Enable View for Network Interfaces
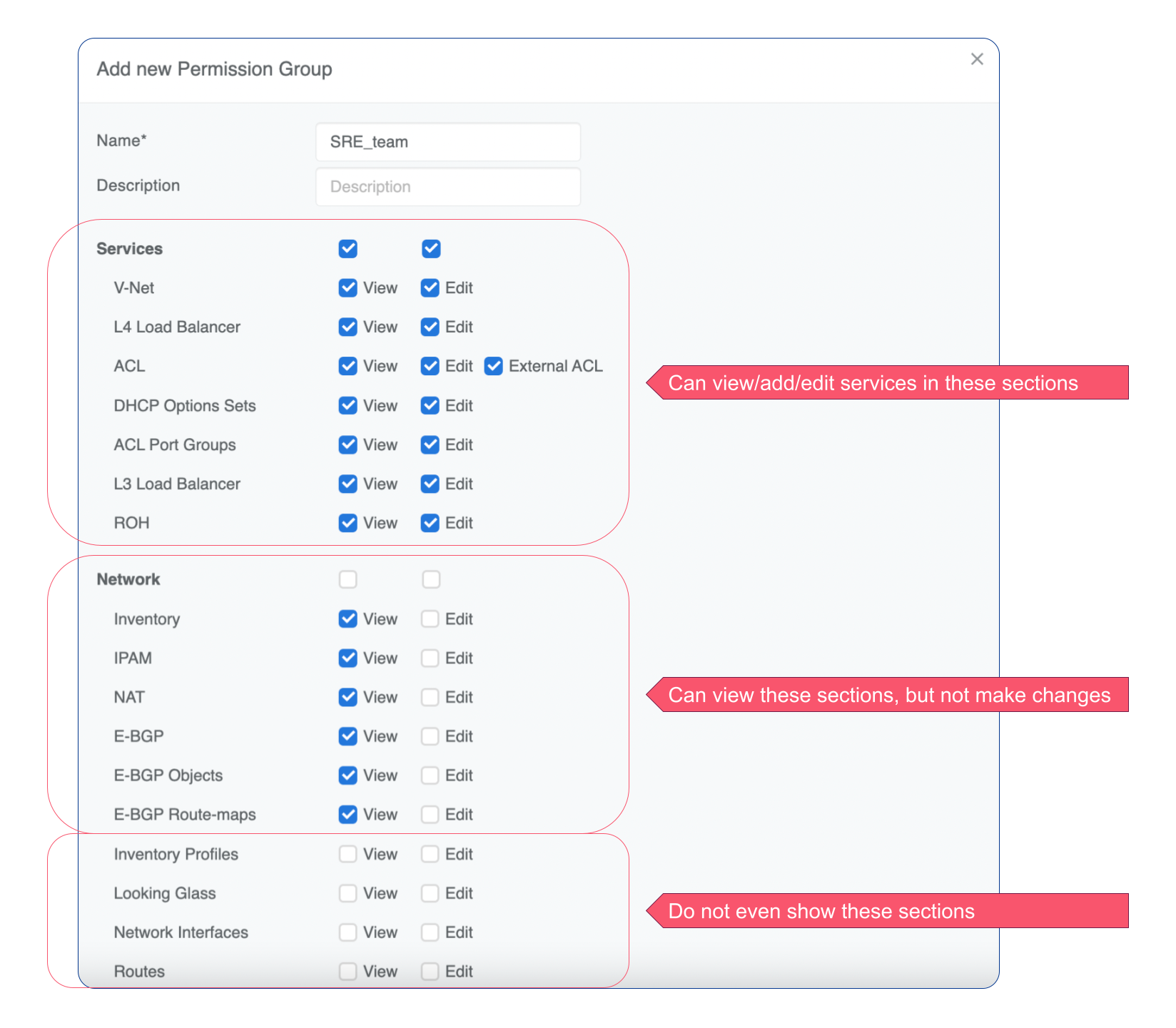This screenshot has width=1176, height=1028. pos(348,932)
